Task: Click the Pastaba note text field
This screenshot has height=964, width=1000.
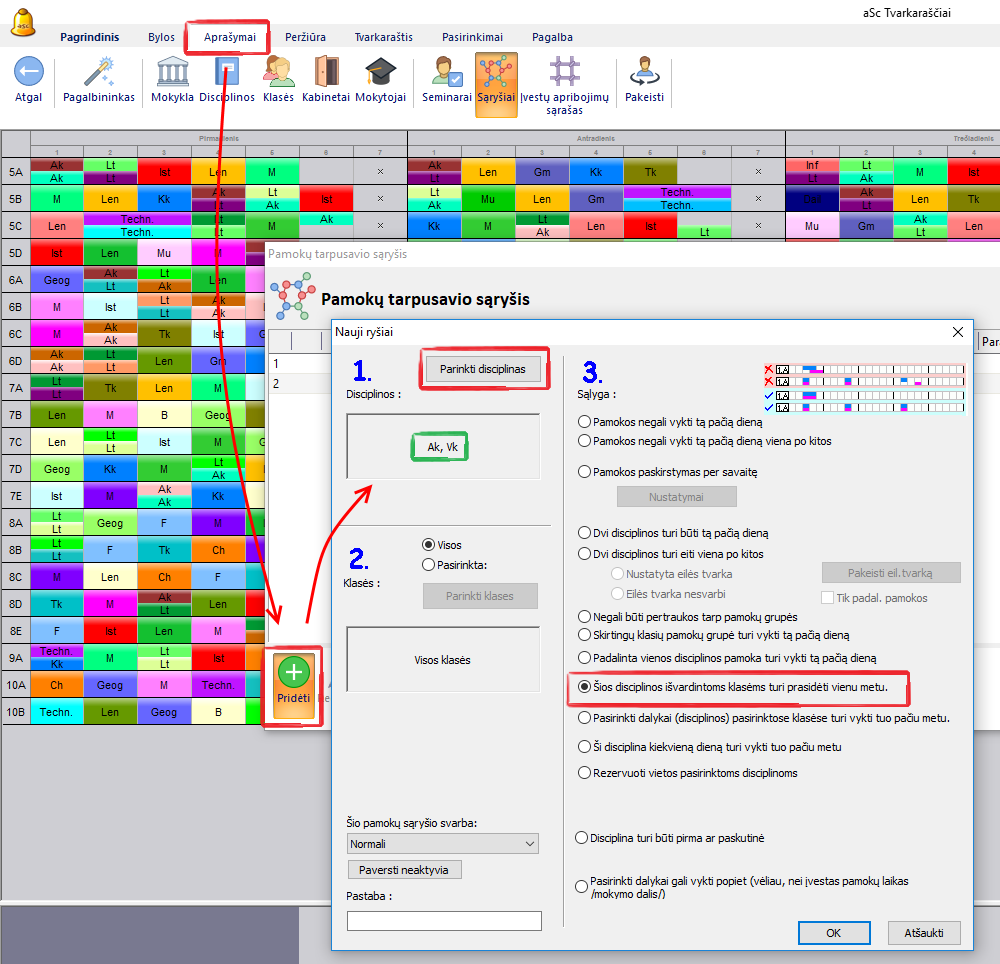Action: point(444,921)
